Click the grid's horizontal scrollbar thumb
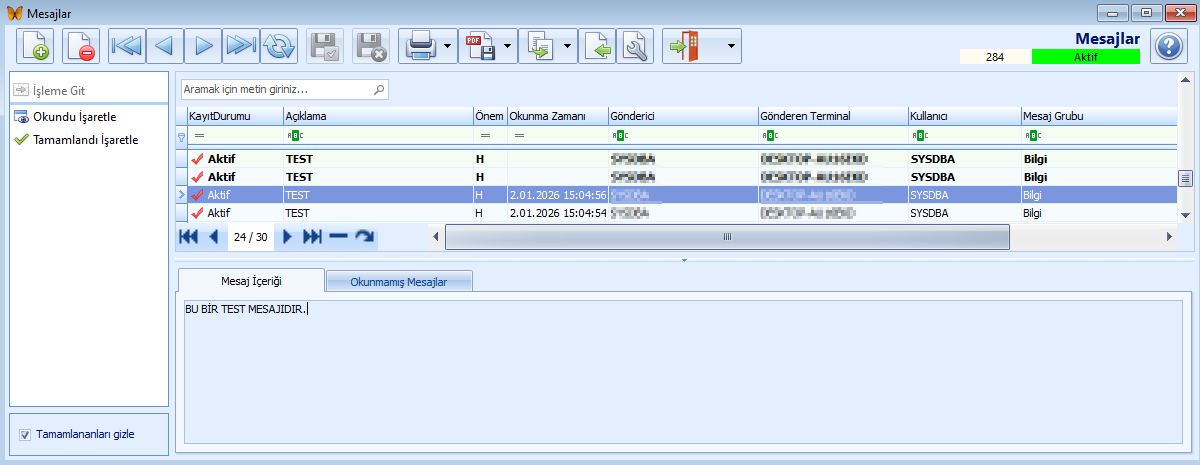Screen dimensions: 1200x465 pyautogui.click(x=727, y=237)
